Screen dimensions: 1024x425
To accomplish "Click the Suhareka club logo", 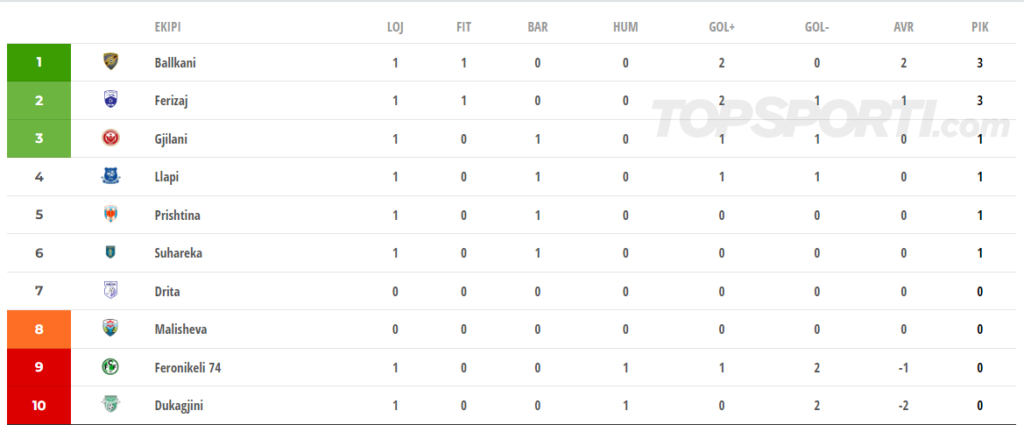I will [110, 252].
